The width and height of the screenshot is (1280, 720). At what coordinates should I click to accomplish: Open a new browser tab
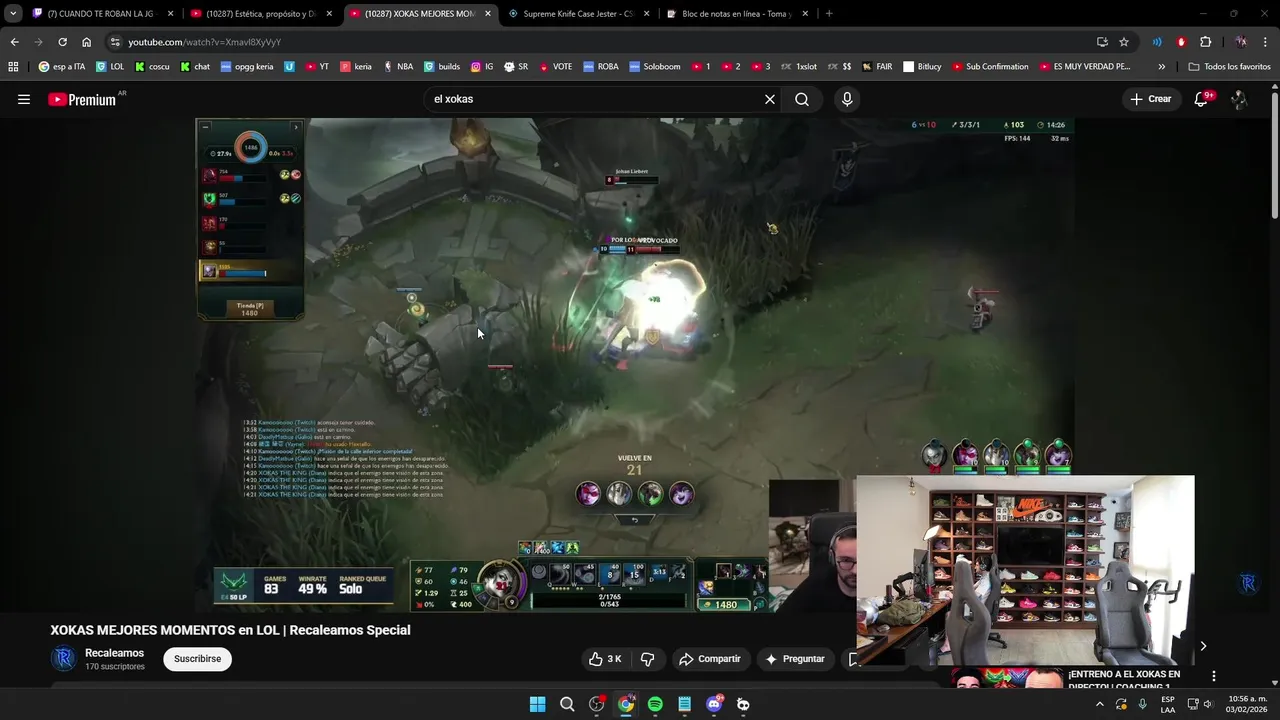(x=829, y=14)
